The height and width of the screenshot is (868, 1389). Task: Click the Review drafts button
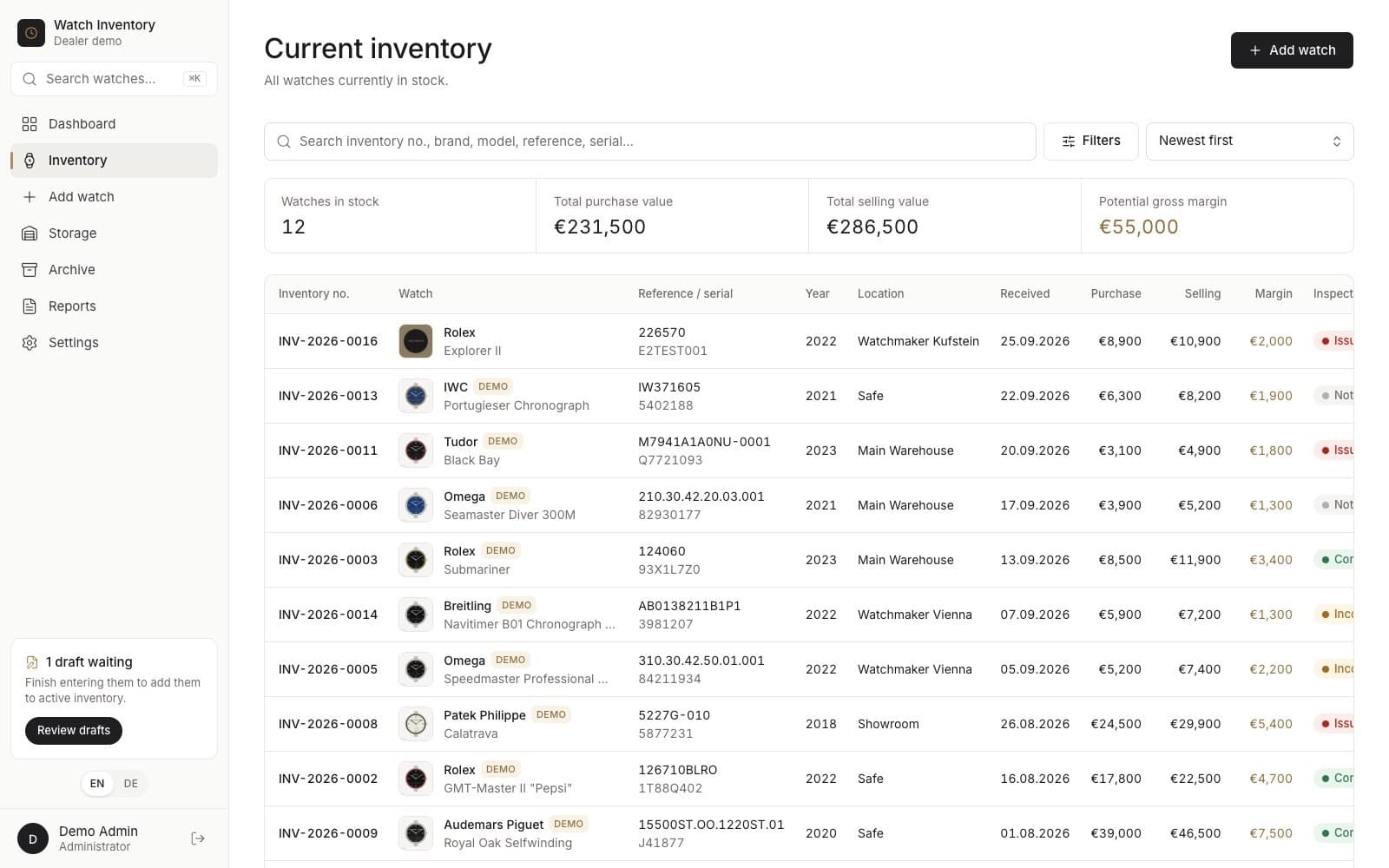74,731
